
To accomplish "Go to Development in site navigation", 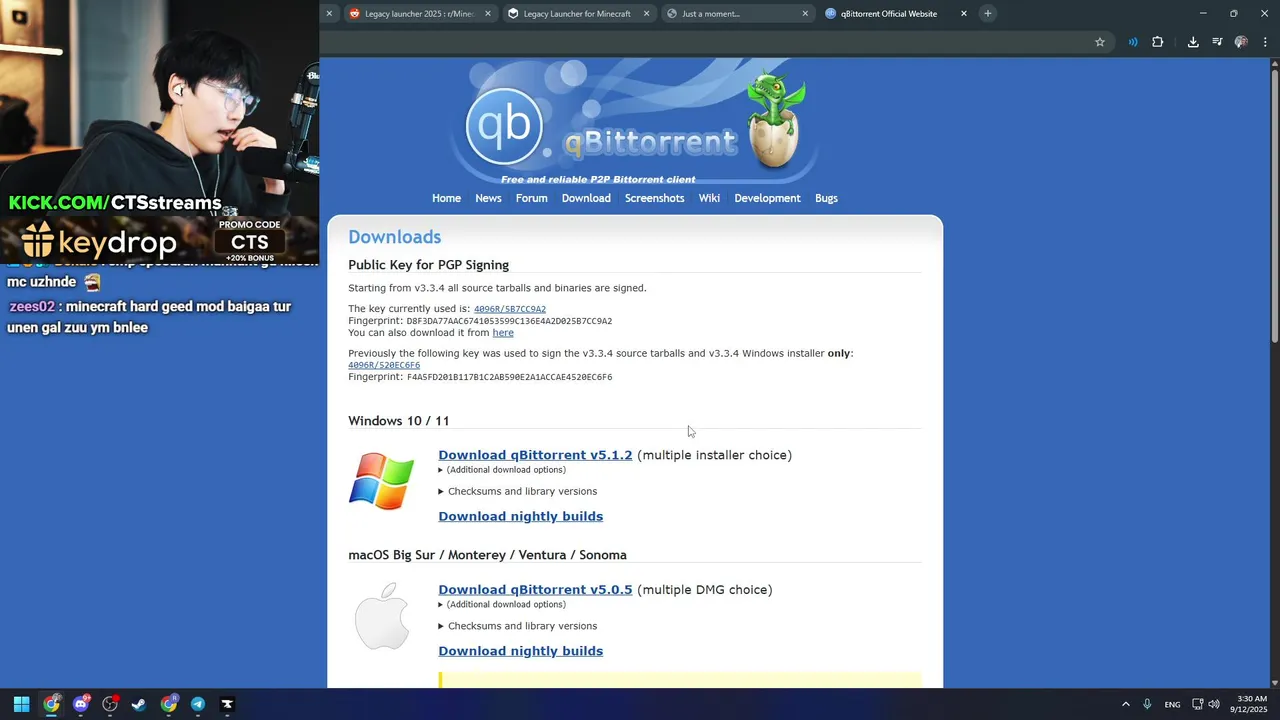I will click(767, 198).
